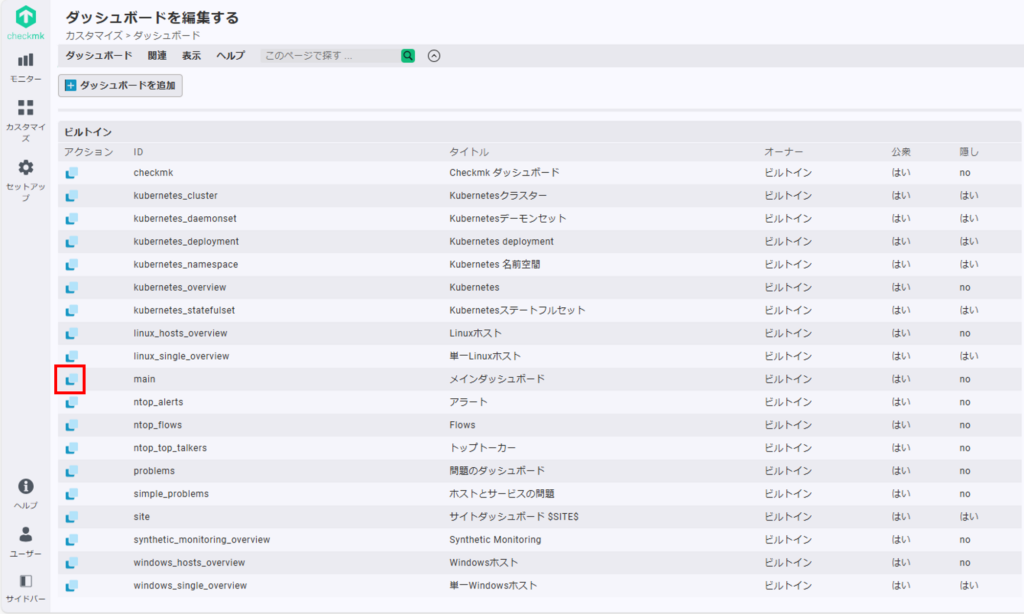Screen dimensions: 1024x614
Task: Click the アラート title cell
Action: coord(468,402)
